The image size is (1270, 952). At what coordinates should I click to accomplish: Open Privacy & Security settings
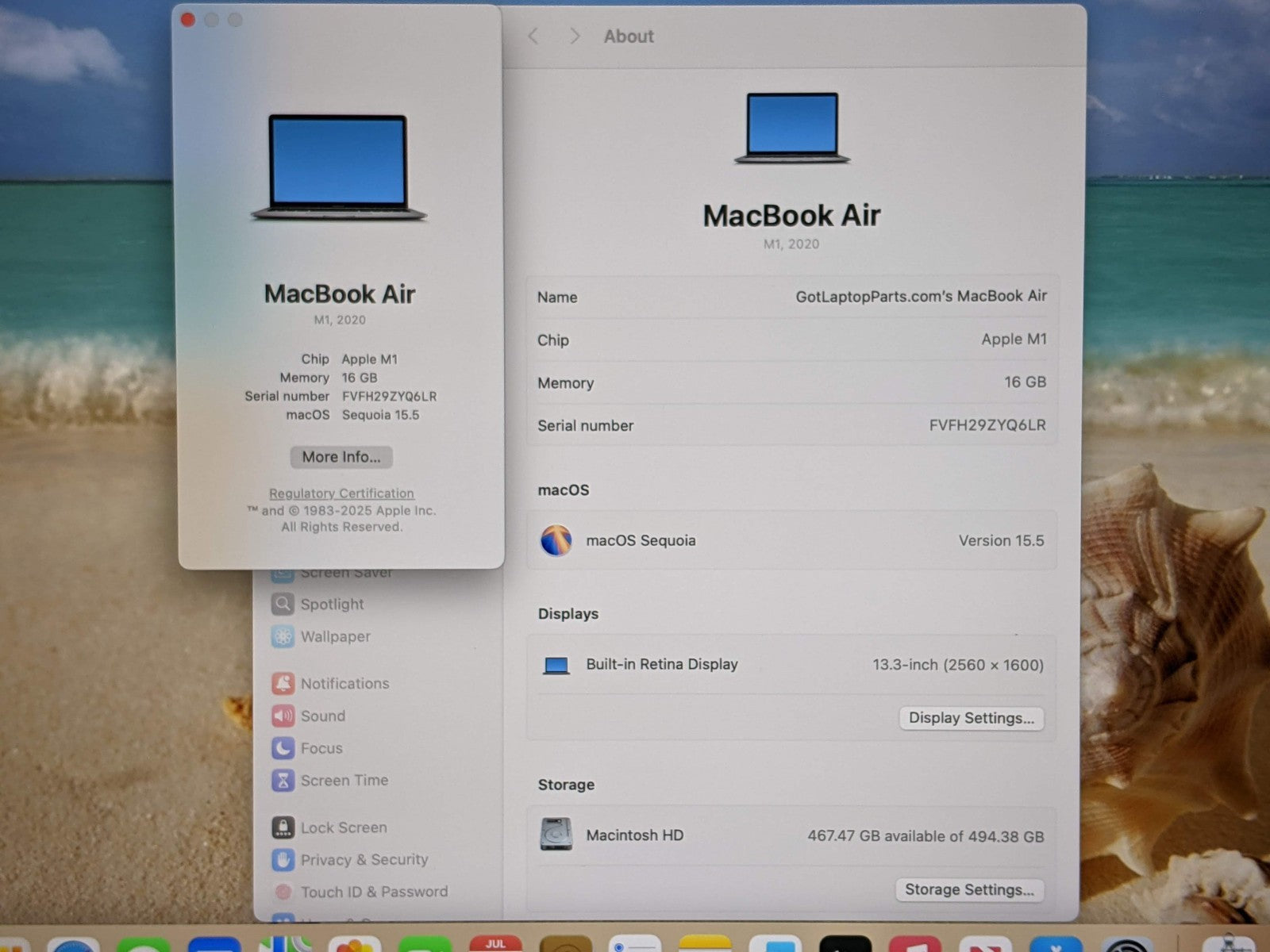(363, 860)
